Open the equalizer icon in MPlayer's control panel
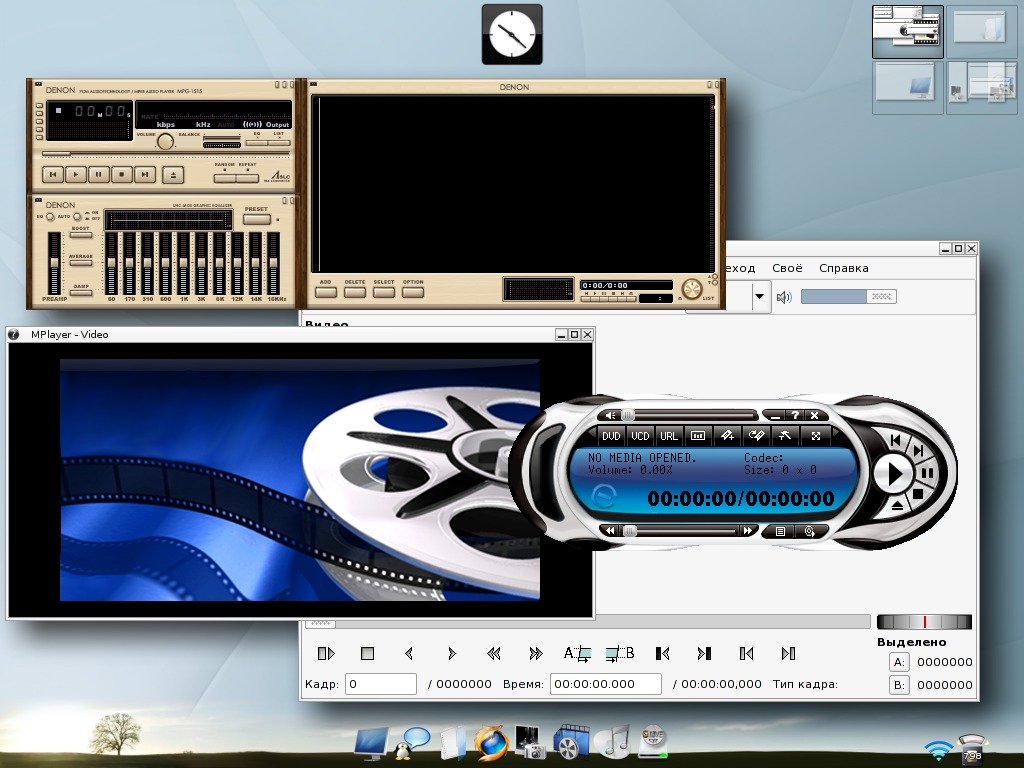 click(697, 436)
